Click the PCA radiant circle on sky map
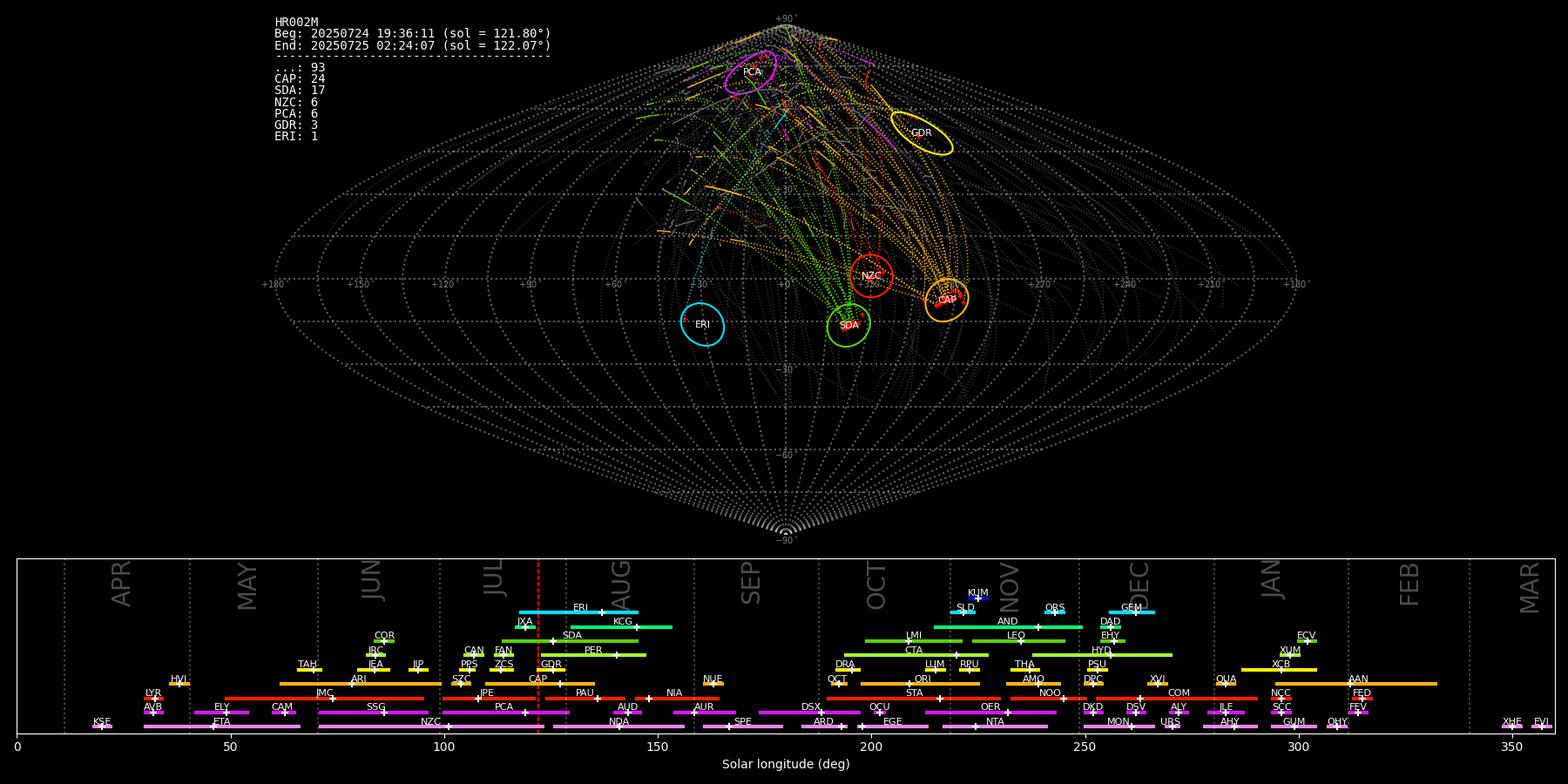This screenshot has width=1568, height=784. 751,72
